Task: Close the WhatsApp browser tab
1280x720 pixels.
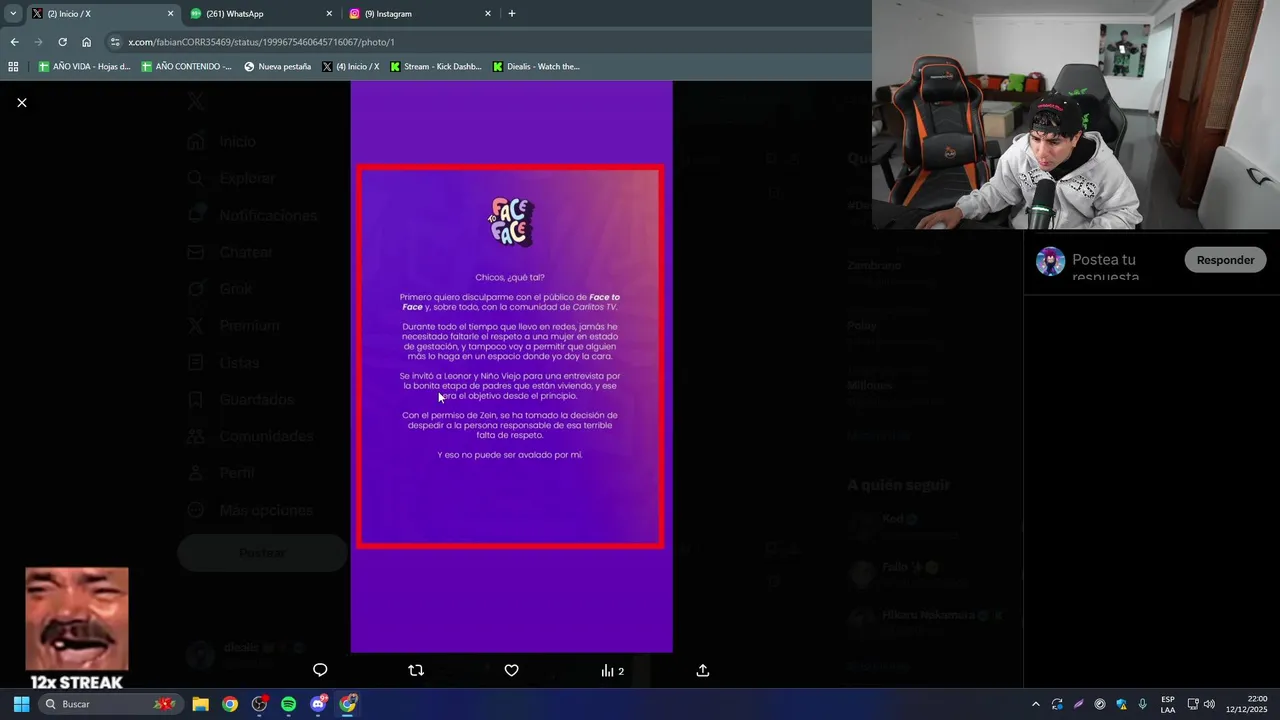Action: [x=329, y=14]
